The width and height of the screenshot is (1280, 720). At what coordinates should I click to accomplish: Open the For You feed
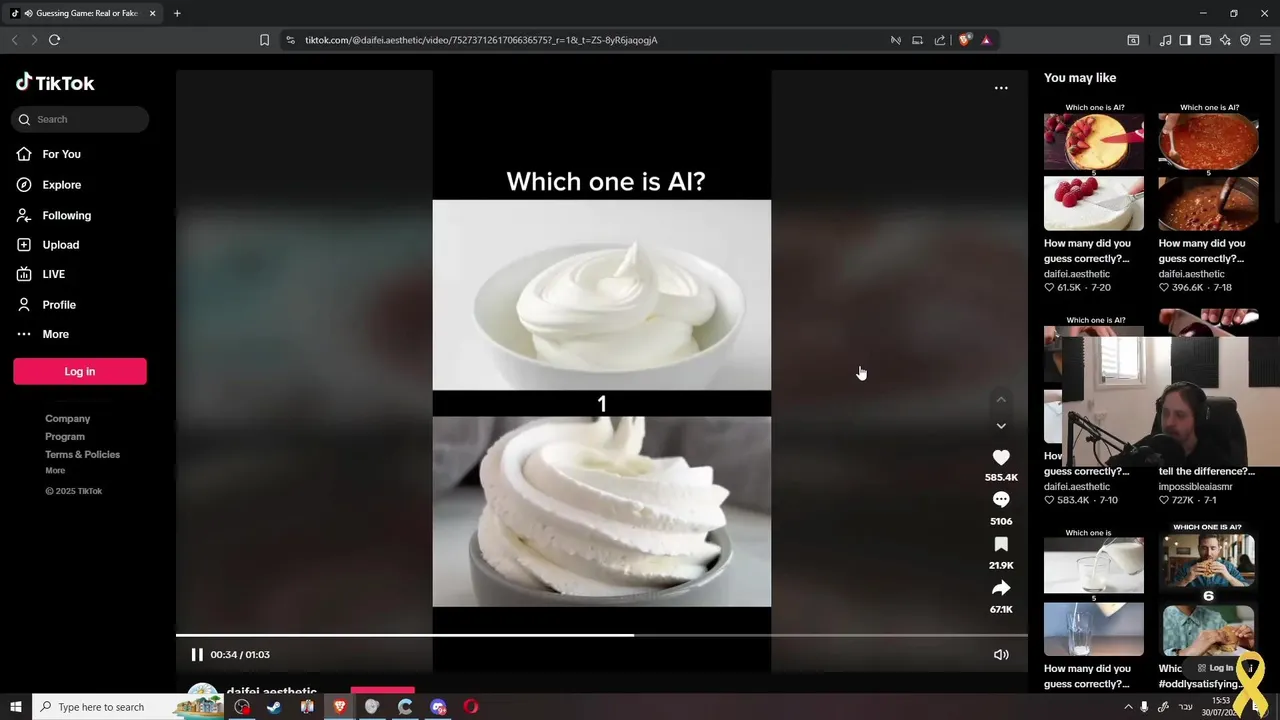click(x=61, y=154)
